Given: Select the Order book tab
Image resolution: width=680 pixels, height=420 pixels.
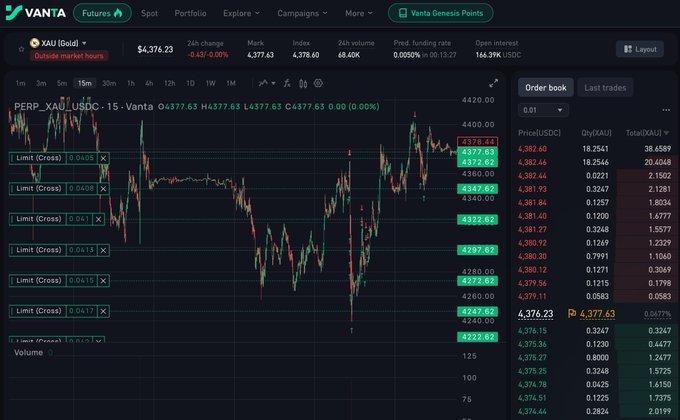Looking at the screenshot, I should [x=546, y=88].
